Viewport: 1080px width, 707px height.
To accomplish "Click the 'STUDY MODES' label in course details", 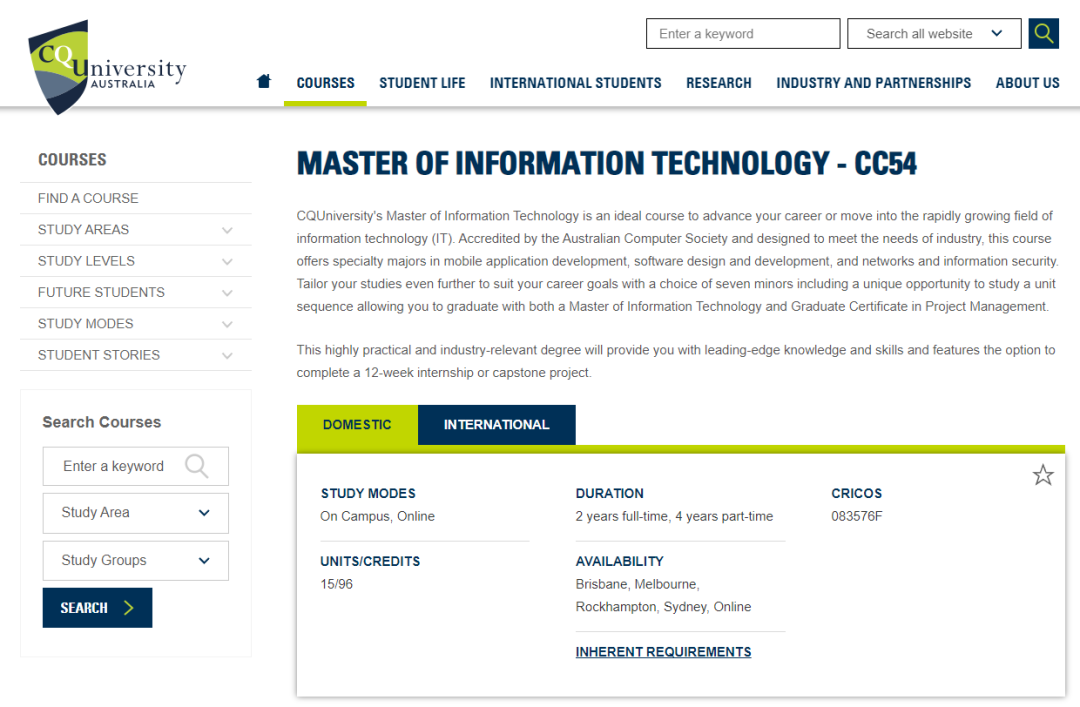I will (x=368, y=493).
